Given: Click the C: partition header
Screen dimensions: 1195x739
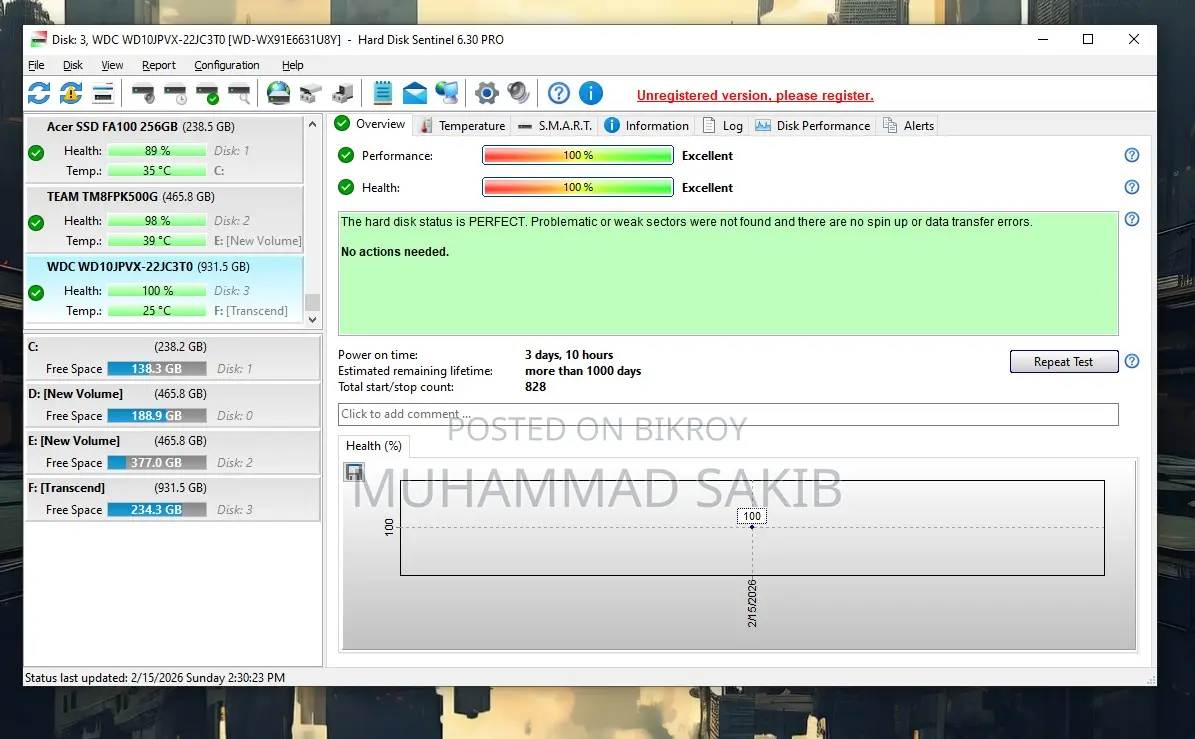Looking at the screenshot, I should (173, 347).
